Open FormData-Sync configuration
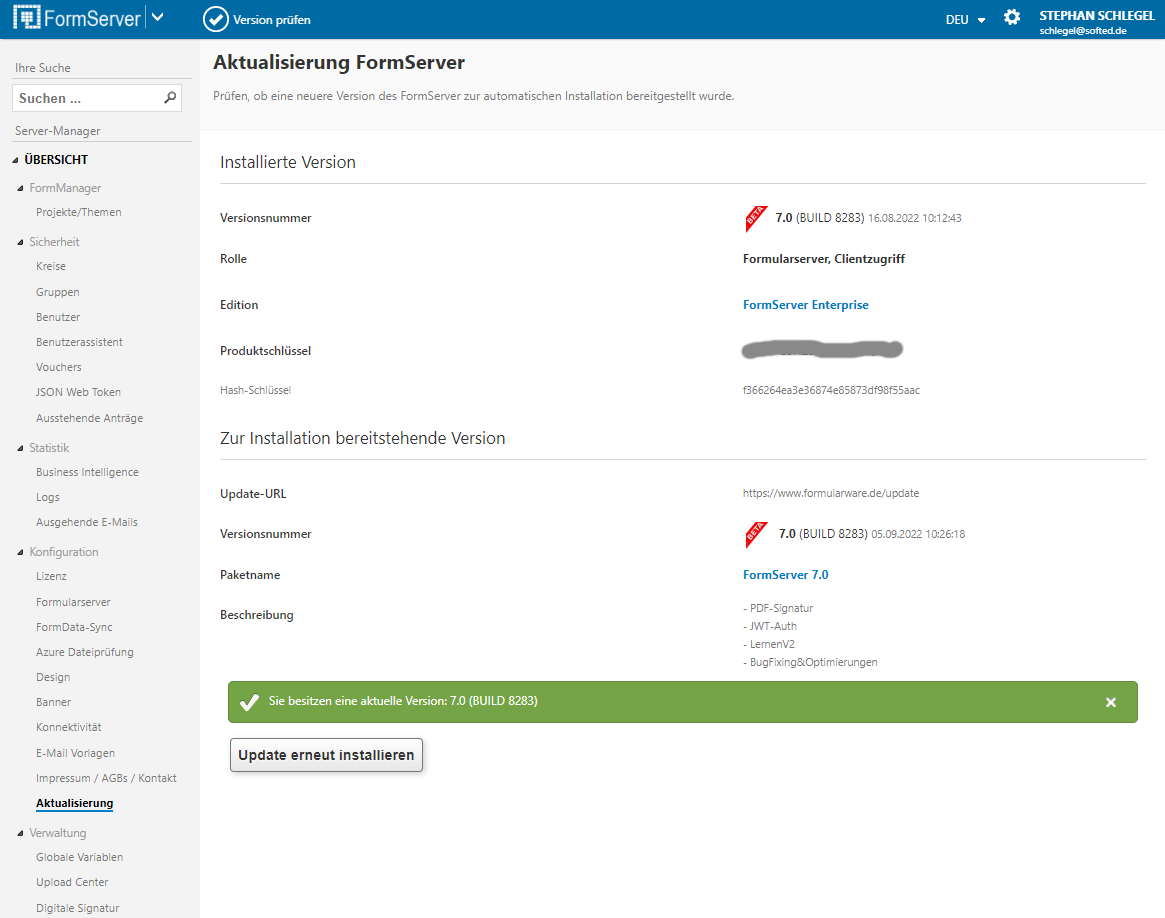Screen dimensions: 1165x918 pos(74,628)
